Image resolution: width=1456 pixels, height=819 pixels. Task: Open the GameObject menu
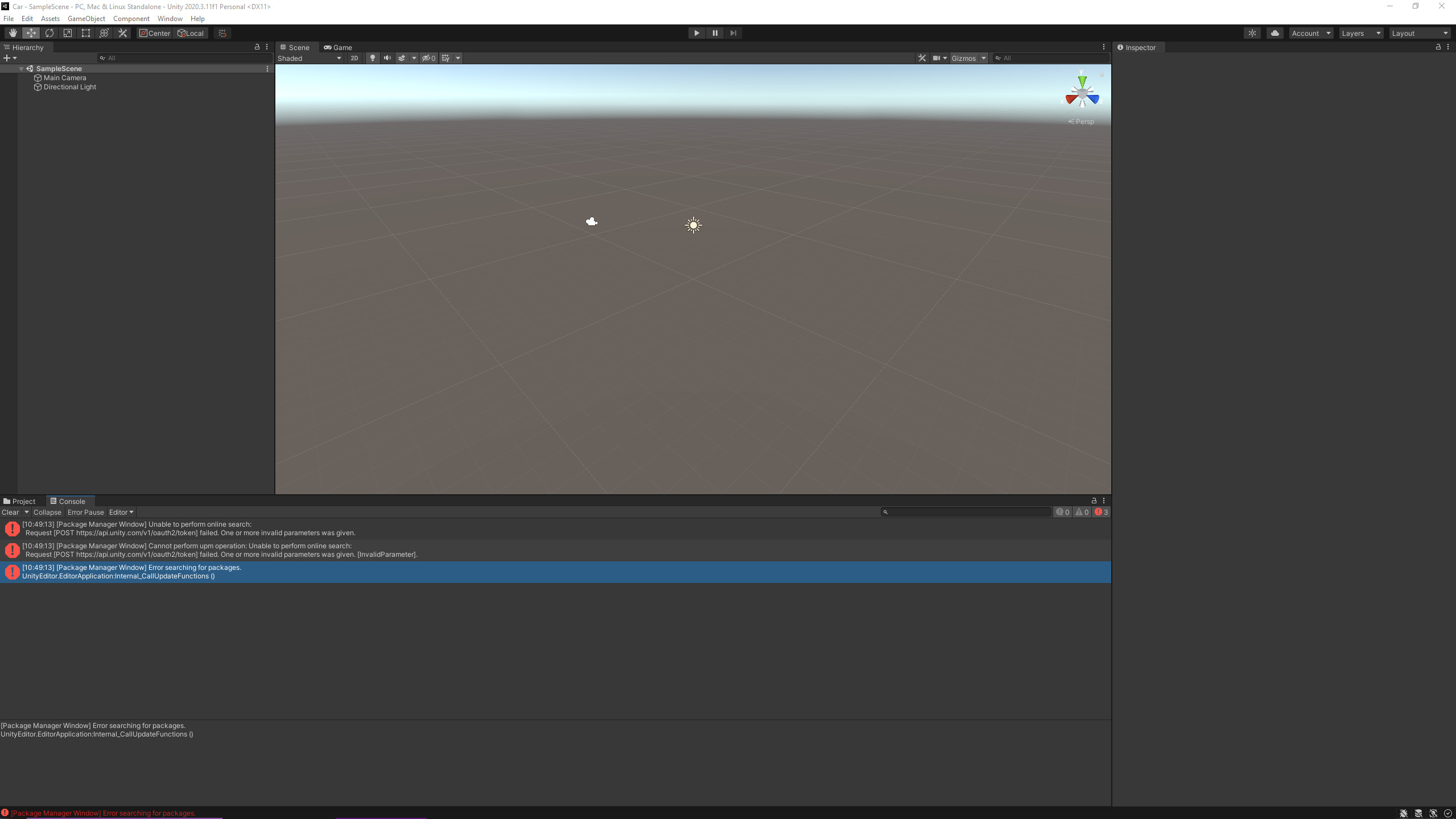tap(86, 19)
